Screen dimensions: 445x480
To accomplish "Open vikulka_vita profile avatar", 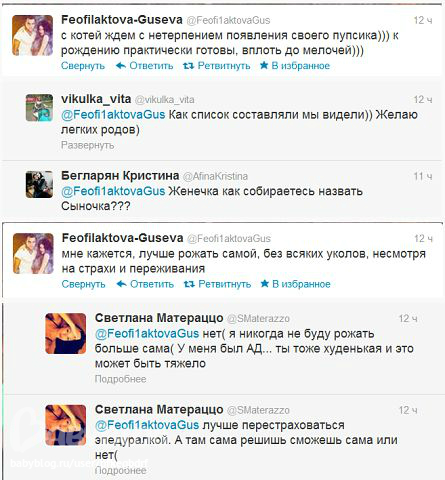I will click(39, 108).
